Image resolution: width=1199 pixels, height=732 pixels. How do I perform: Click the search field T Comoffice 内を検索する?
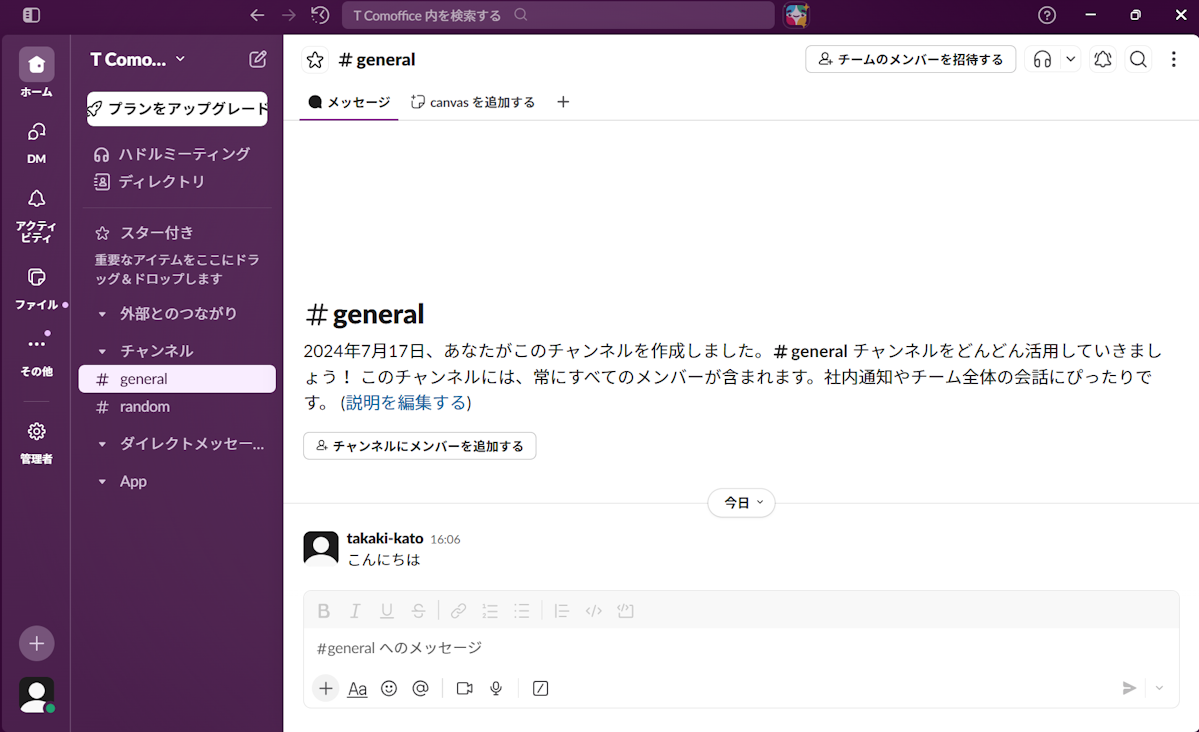pos(558,15)
